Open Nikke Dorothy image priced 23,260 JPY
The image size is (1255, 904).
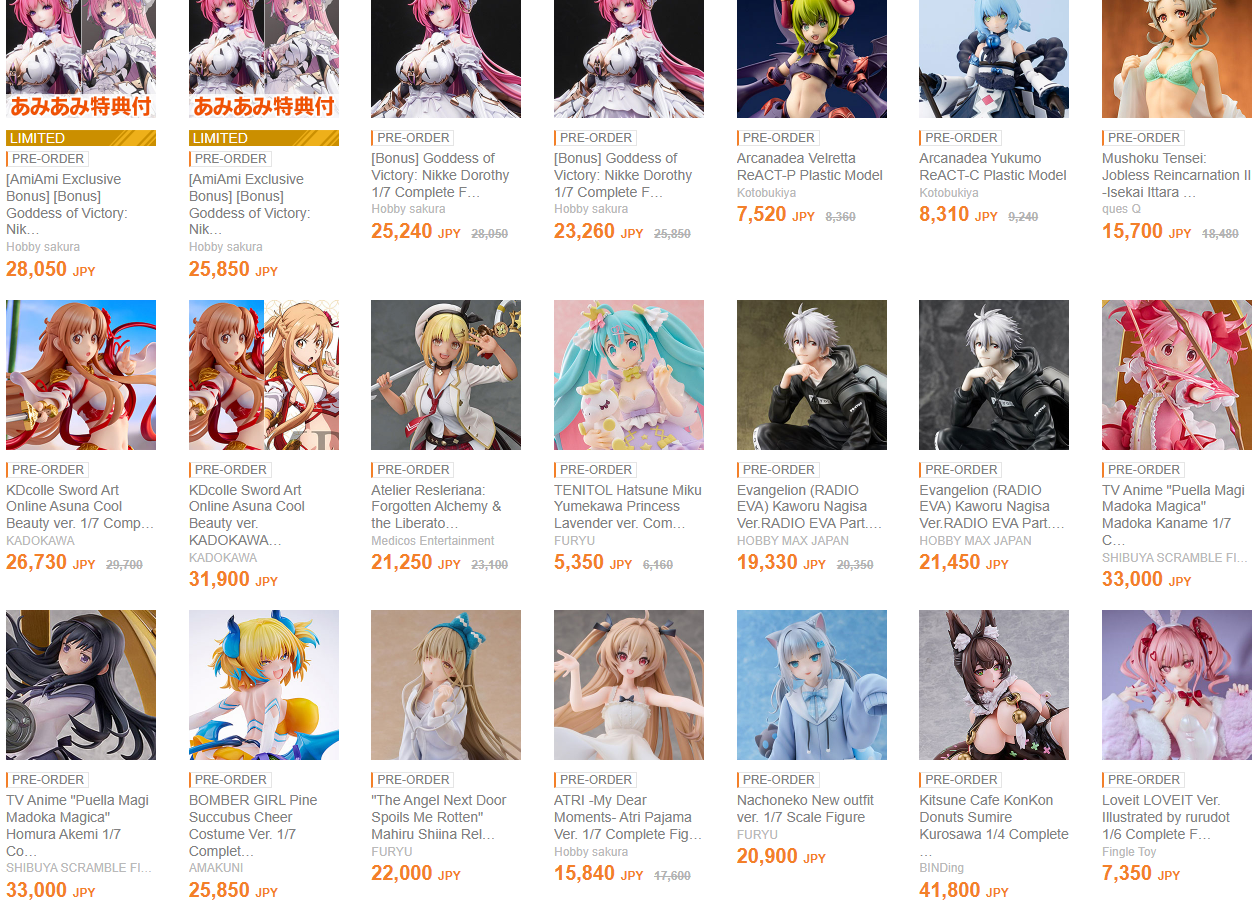629,59
